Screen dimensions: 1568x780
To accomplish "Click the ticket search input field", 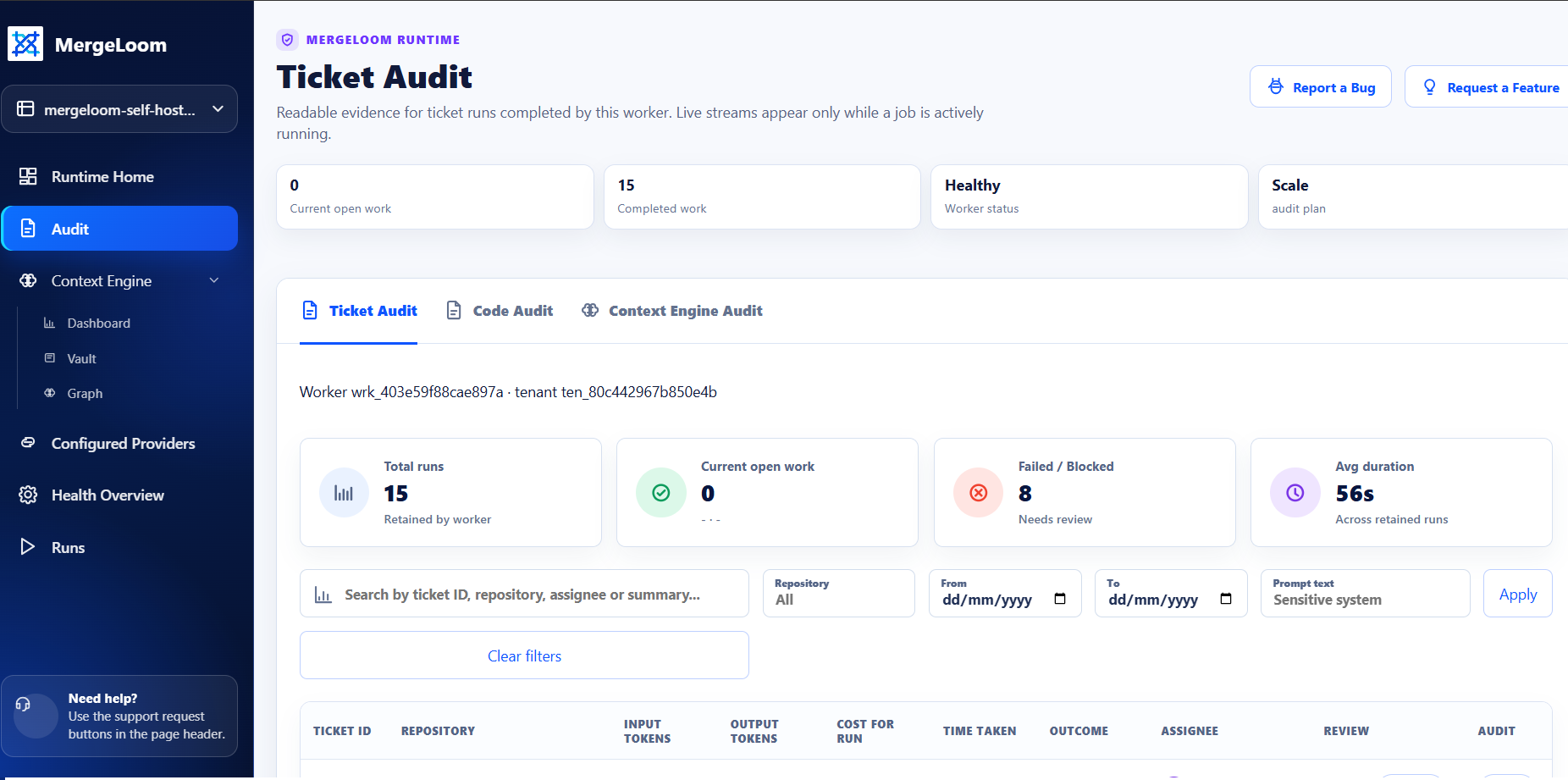I will pyautogui.click(x=524, y=594).
